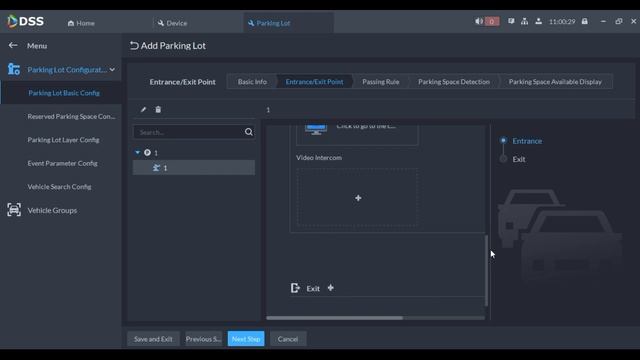Open the Home tab
This screenshot has width=640, height=360.
pyautogui.click(x=81, y=23)
